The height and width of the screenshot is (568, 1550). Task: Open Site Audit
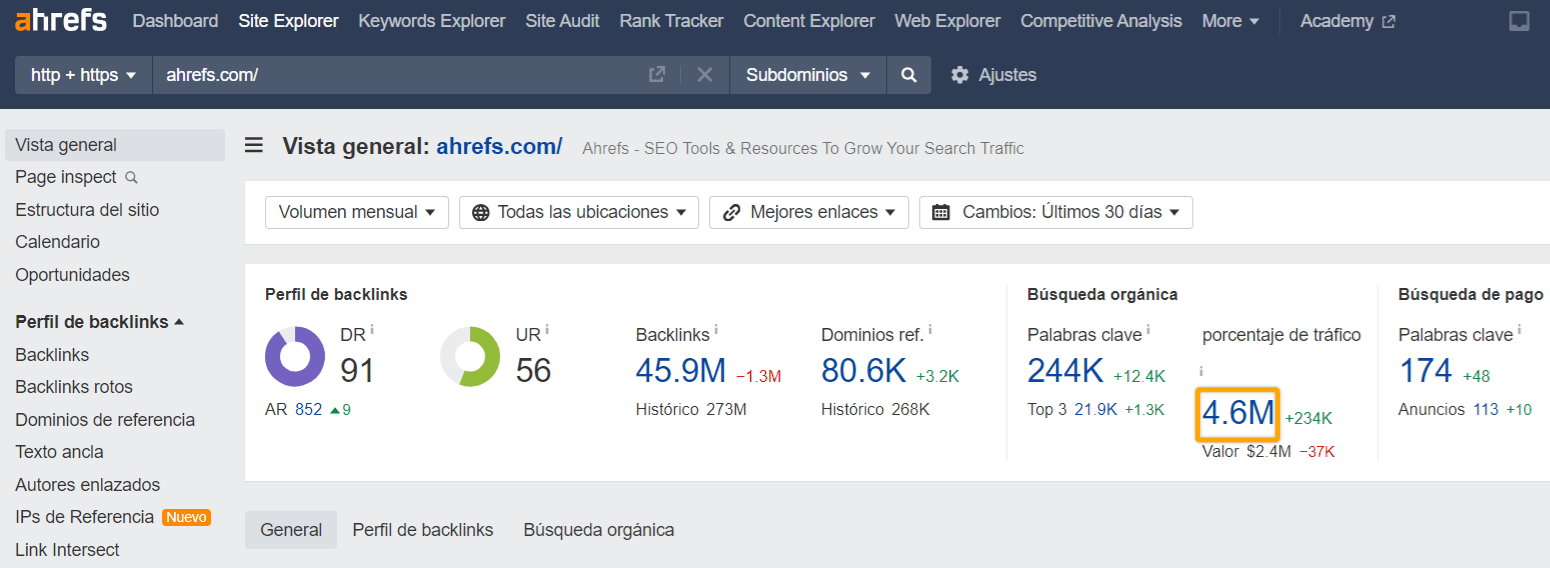[563, 21]
